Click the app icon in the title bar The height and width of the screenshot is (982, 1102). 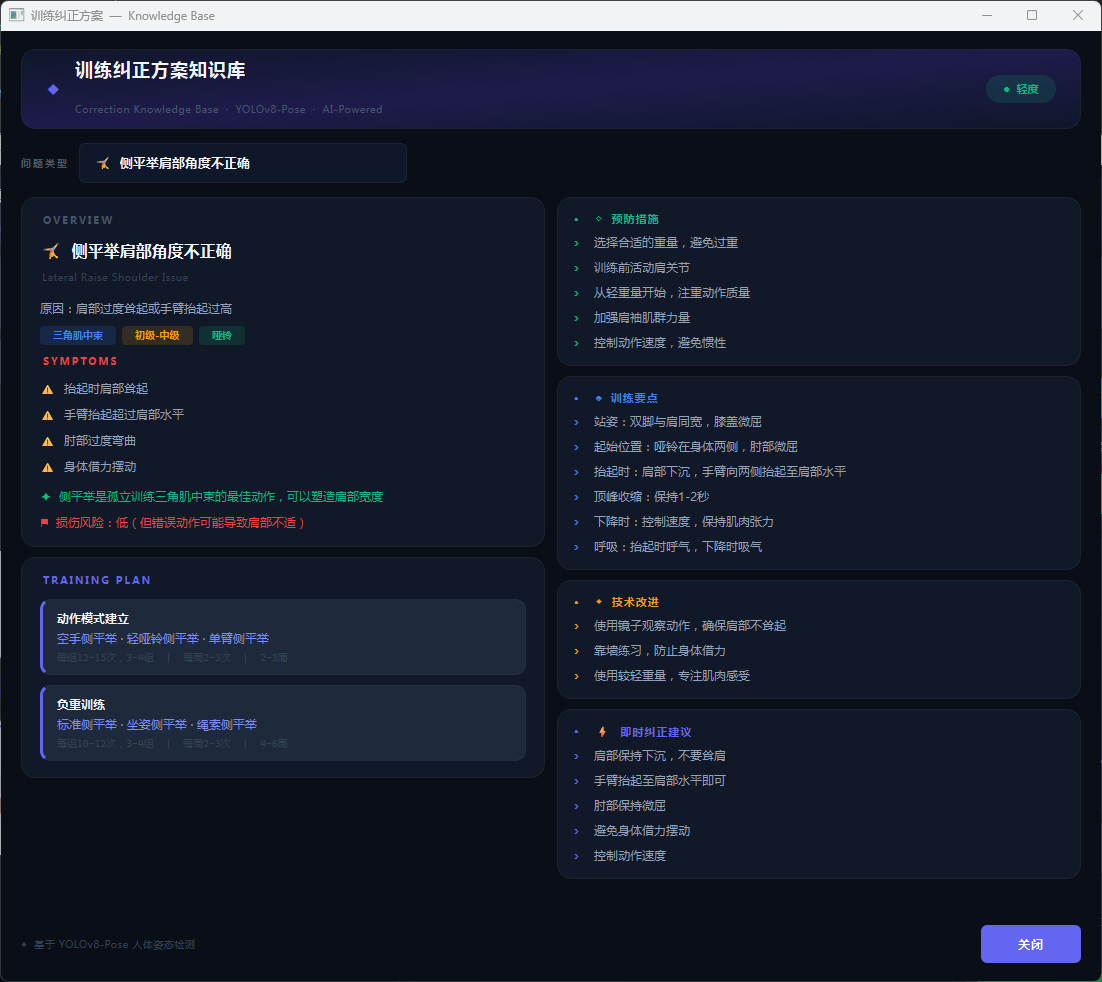click(x=16, y=15)
